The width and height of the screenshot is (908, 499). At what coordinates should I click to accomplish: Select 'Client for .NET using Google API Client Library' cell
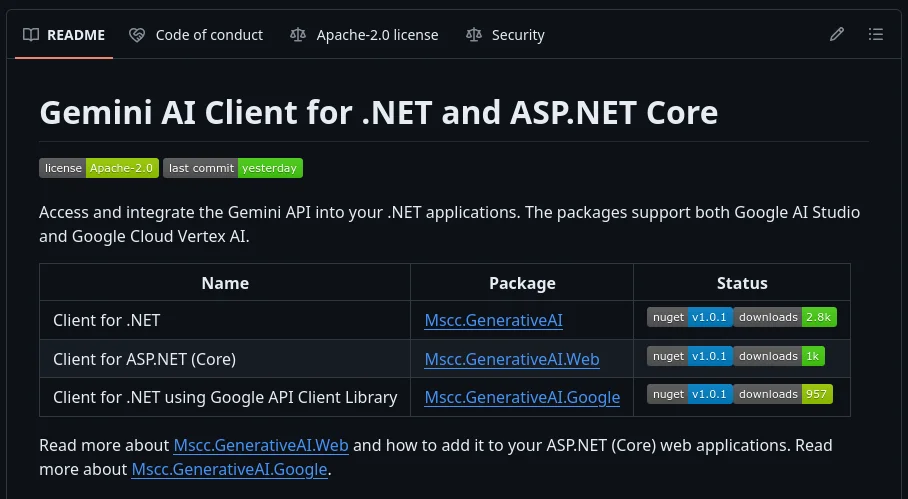click(x=225, y=397)
